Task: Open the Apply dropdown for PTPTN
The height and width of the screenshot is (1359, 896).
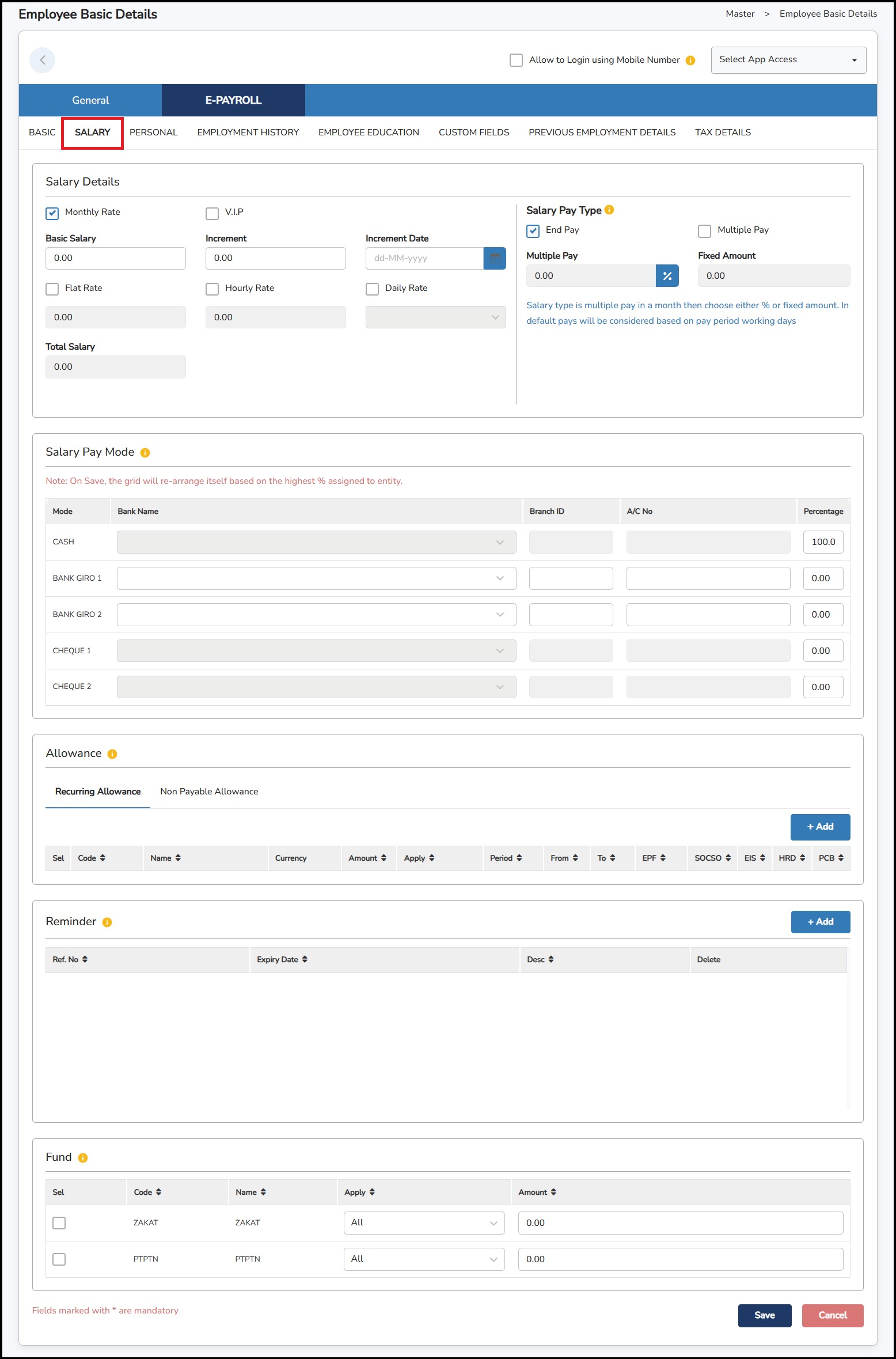Action: click(424, 1259)
